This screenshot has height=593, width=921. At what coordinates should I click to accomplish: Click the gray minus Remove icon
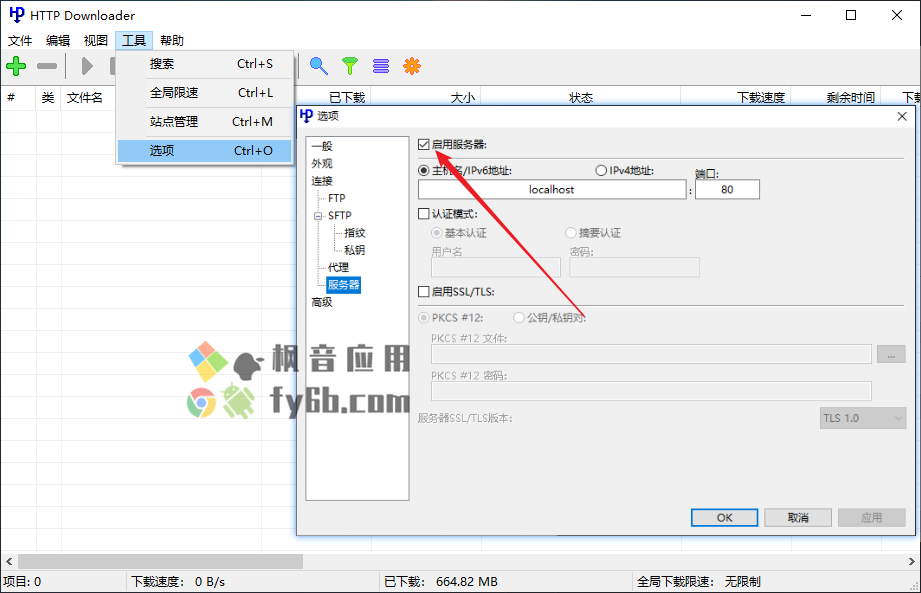coord(47,66)
